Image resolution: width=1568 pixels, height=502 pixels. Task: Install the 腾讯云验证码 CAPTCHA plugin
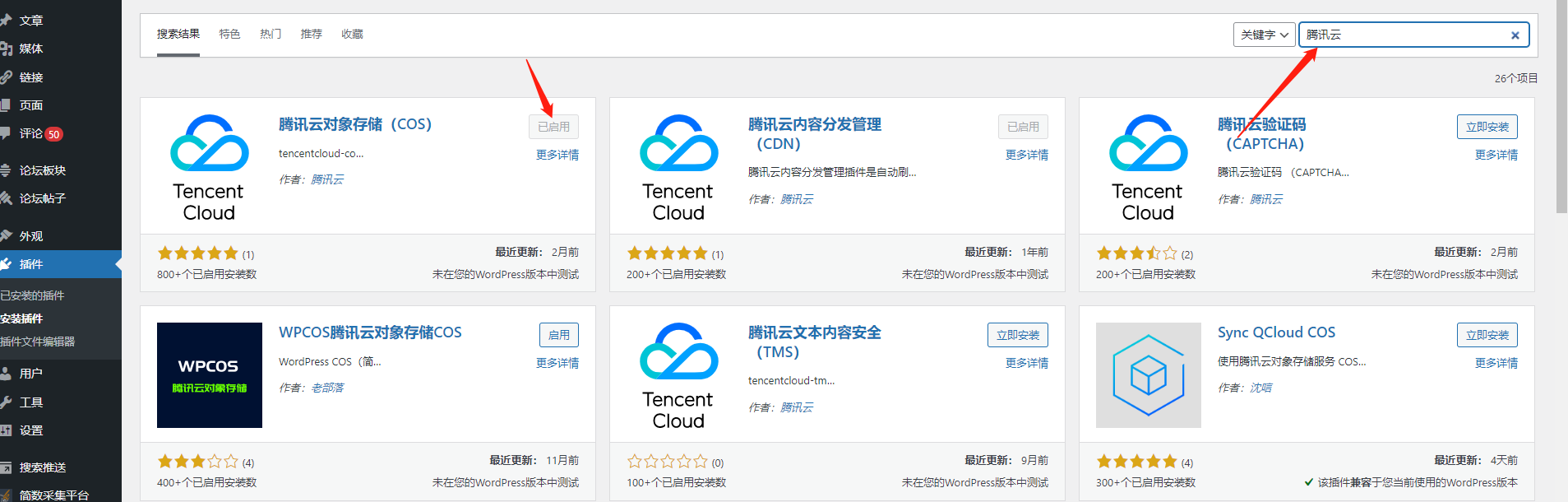[1487, 127]
